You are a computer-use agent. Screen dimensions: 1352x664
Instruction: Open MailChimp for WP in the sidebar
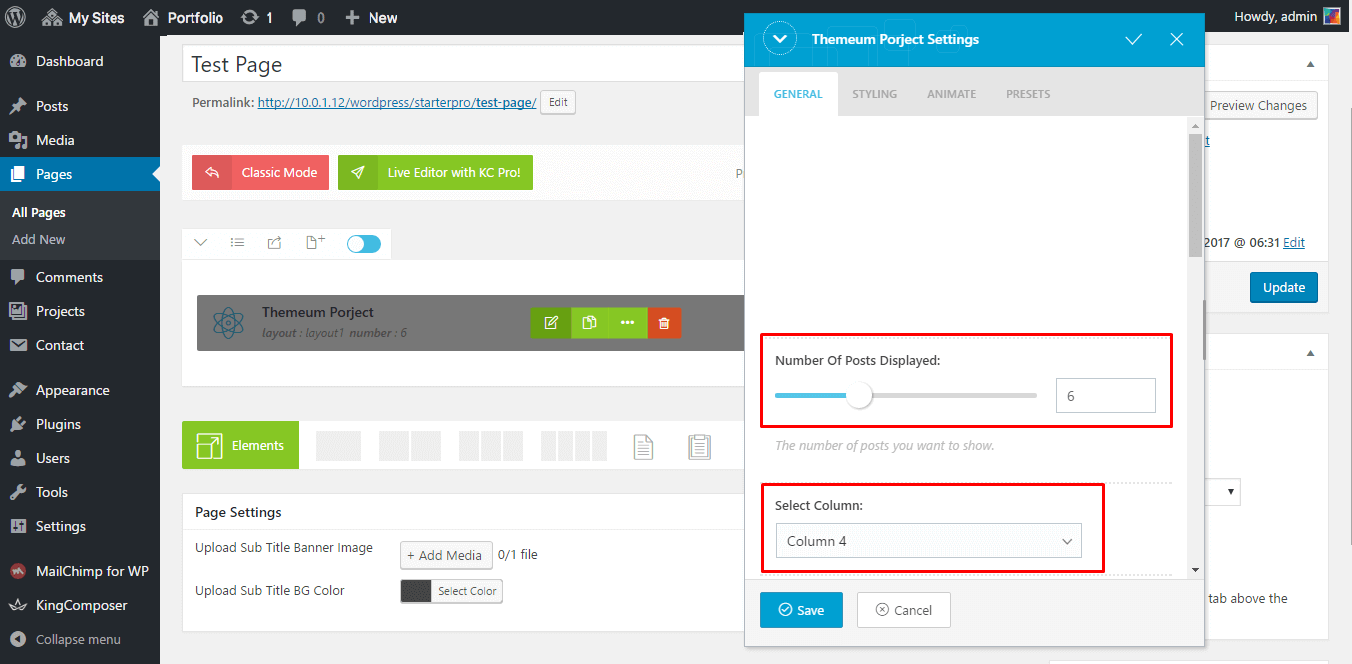[80, 571]
